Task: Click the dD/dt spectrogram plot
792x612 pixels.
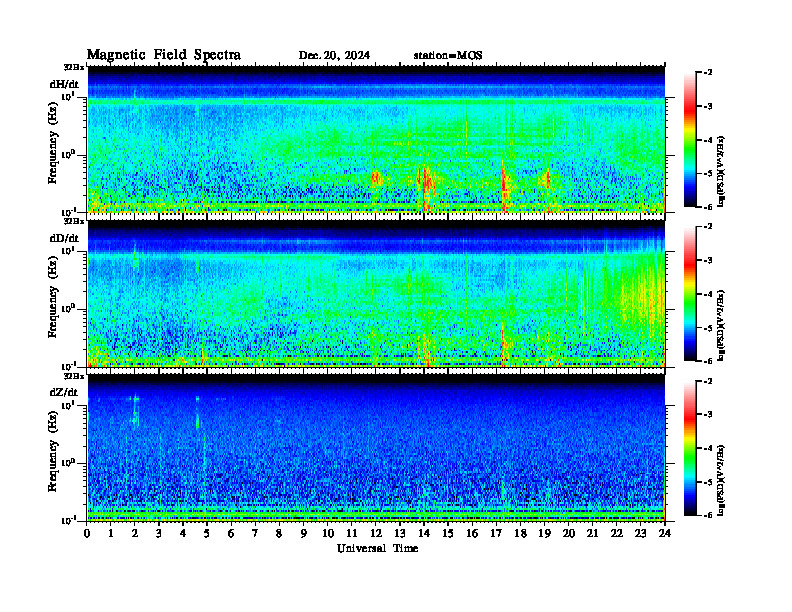Action: [x=376, y=293]
